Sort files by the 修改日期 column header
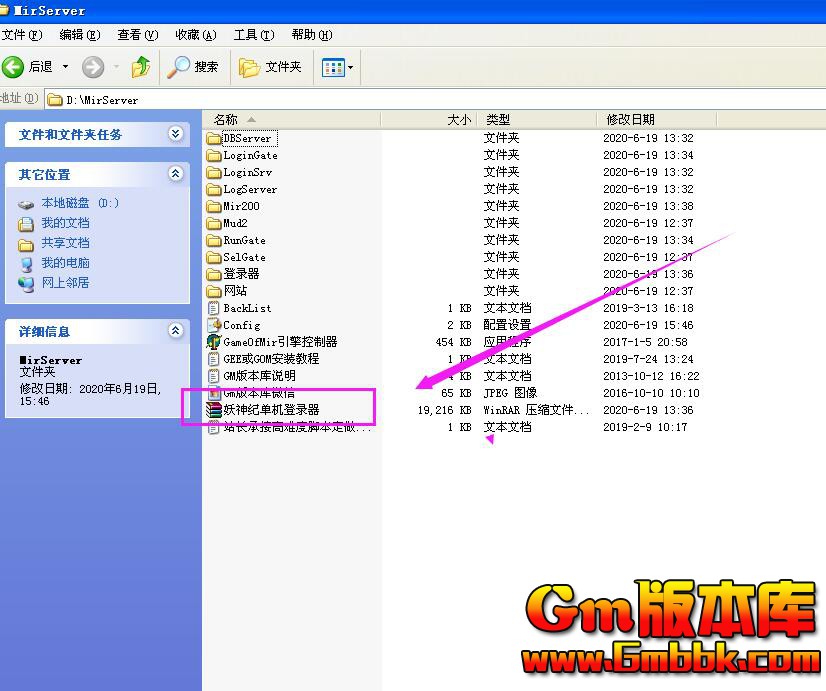This screenshot has width=826, height=691. click(x=630, y=119)
